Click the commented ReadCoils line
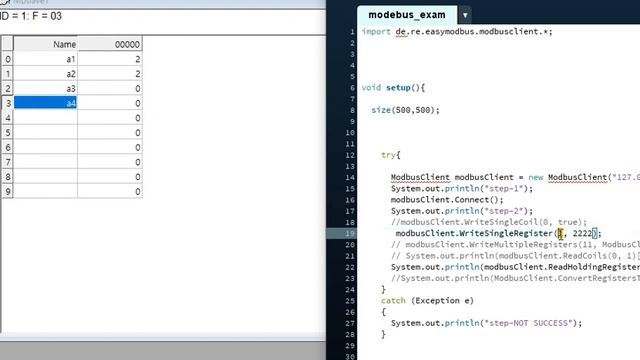This screenshot has height=360, width=640. (x=515, y=256)
